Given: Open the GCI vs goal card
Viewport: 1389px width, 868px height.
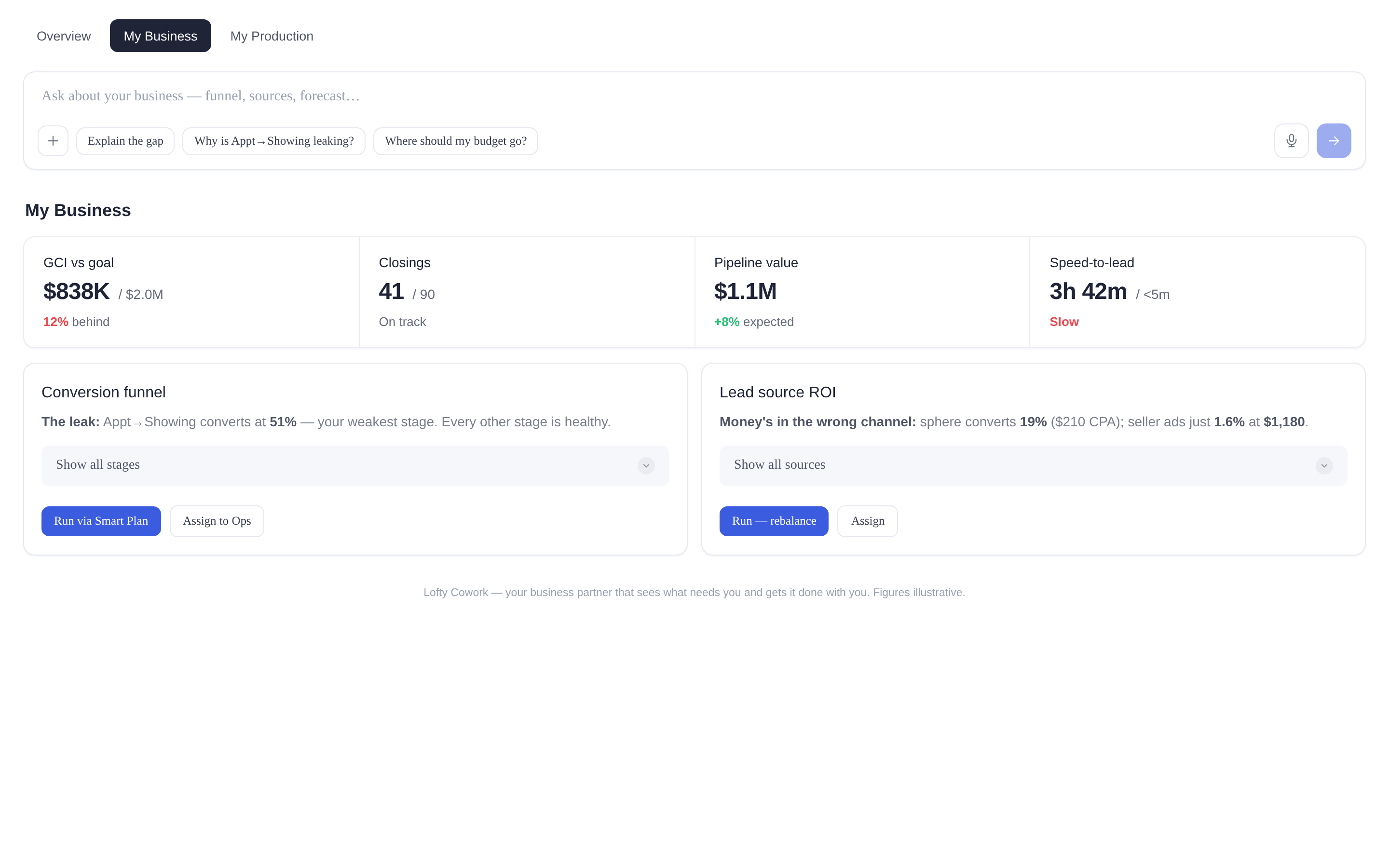Looking at the screenshot, I should click(191, 292).
